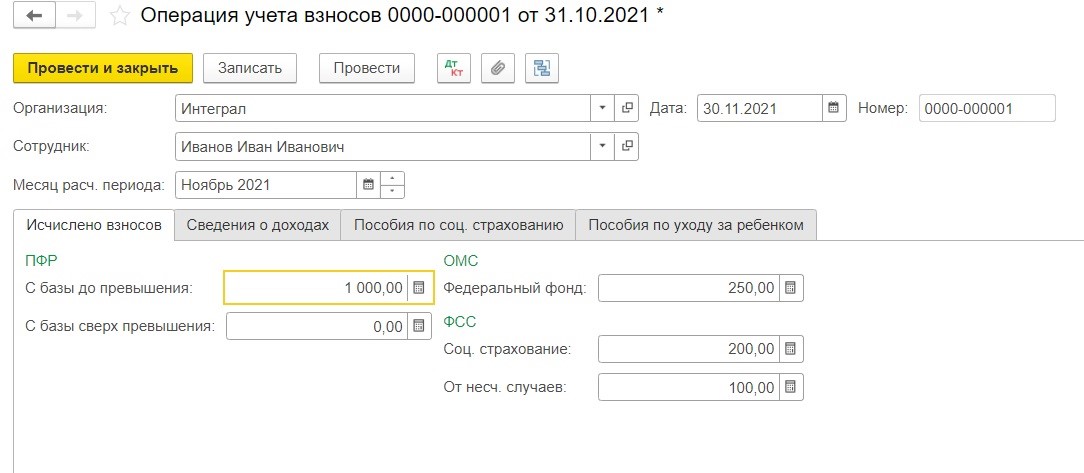Open calculator for Федеральный фонд

point(792,288)
